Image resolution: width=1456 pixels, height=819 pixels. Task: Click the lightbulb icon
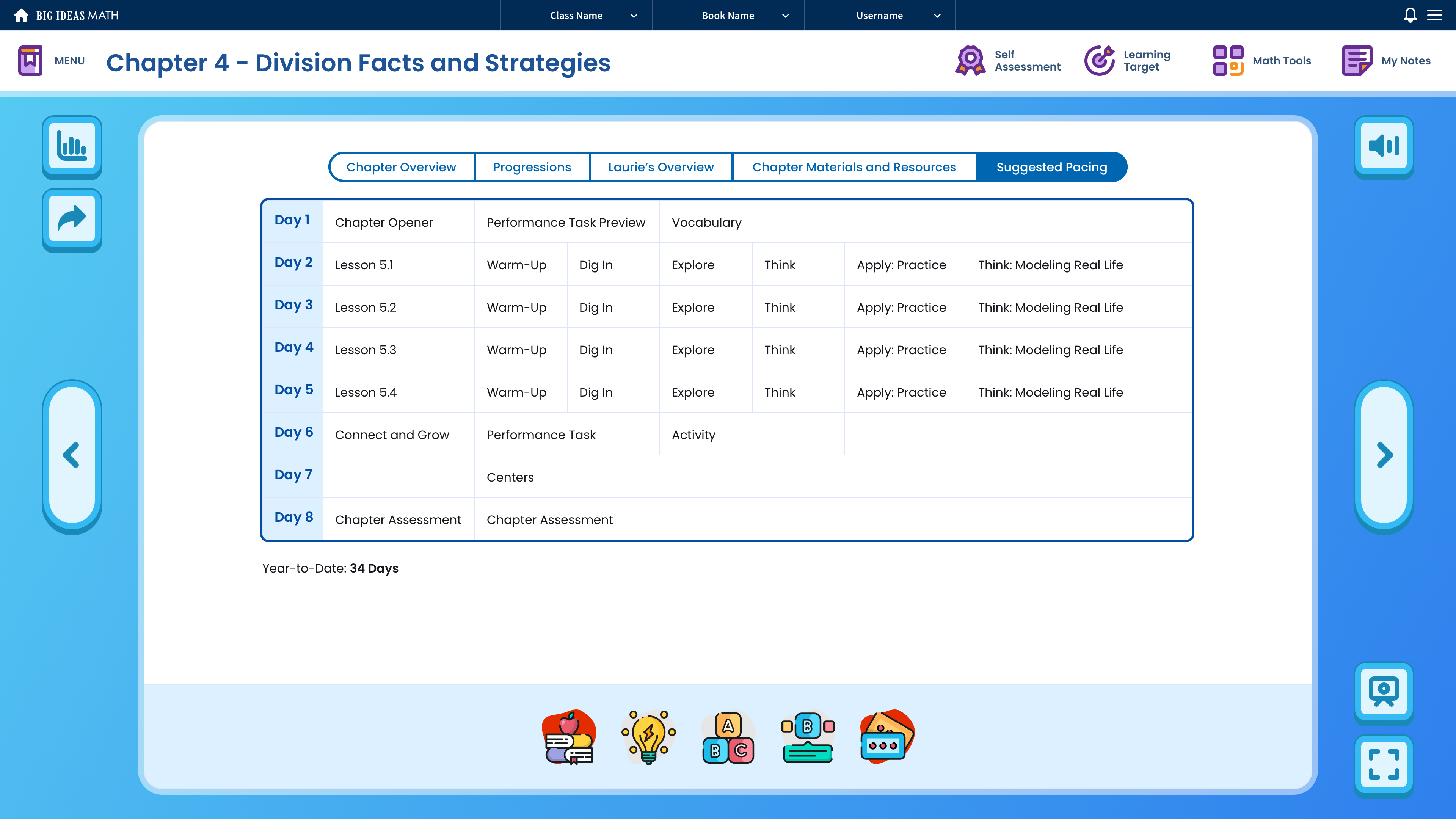tap(648, 737)
